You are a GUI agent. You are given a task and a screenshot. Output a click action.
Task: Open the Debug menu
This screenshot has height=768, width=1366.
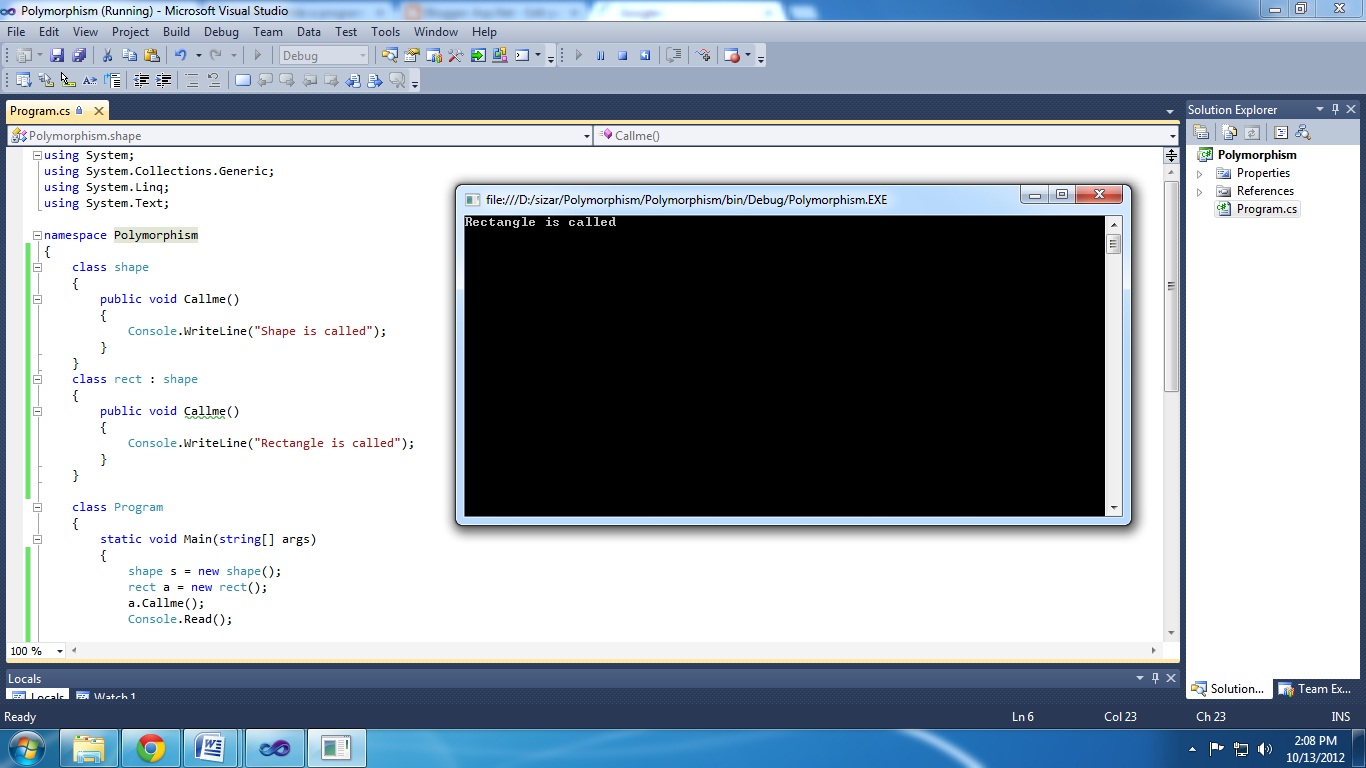coord(221,32)
